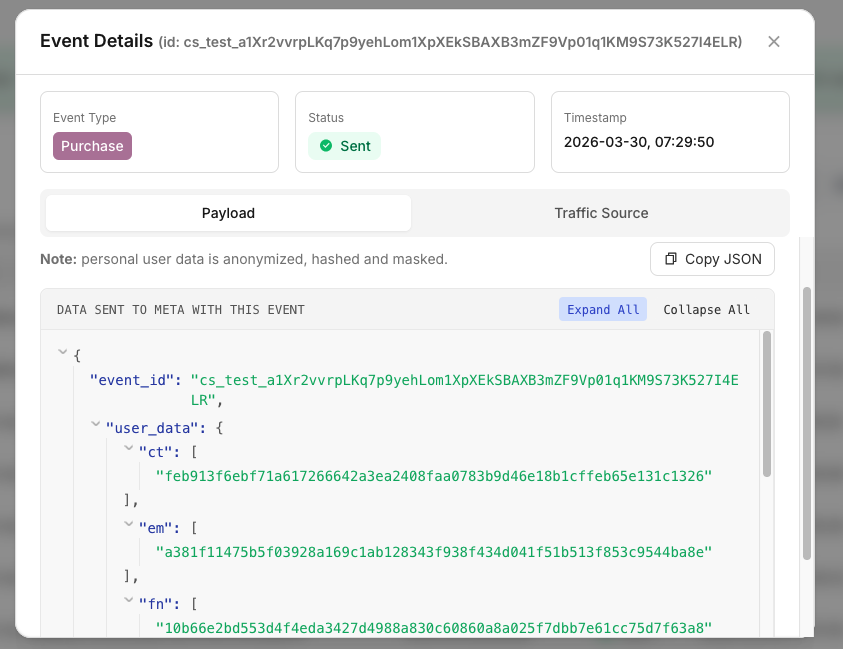Screen dimensions: 843x649
Task: Collapse the "ct" array chevron
Action: pyautogui.click(x=129, y=450)
